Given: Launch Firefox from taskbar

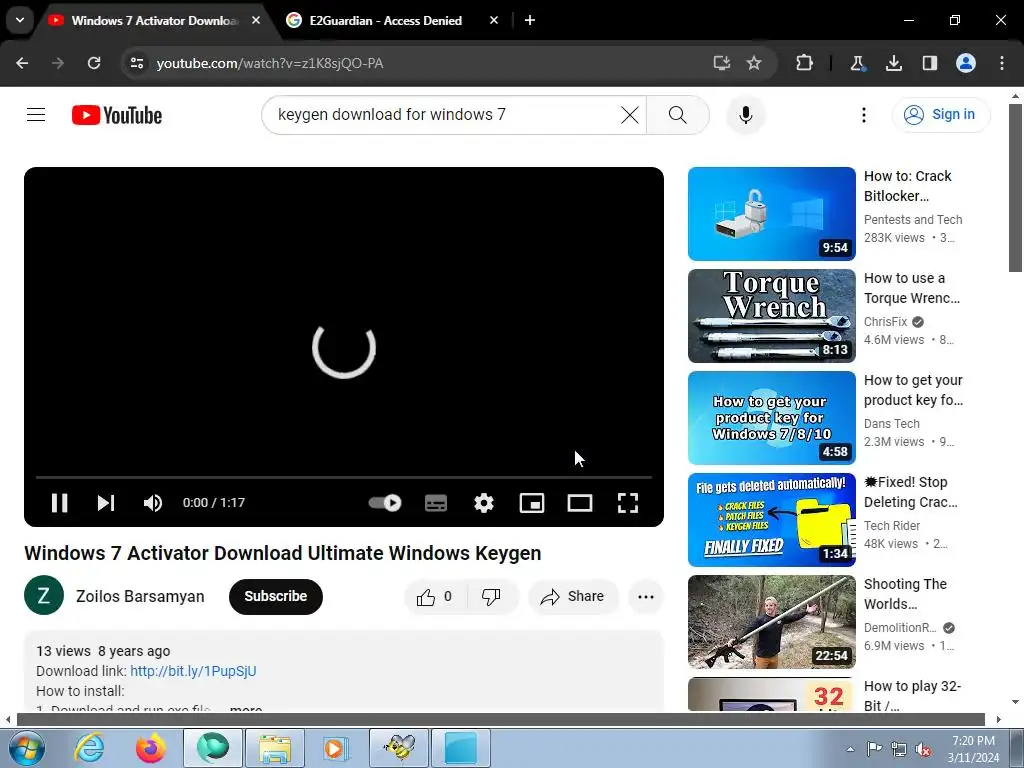Looking at the screenshot, I should [x=150, y=748].
